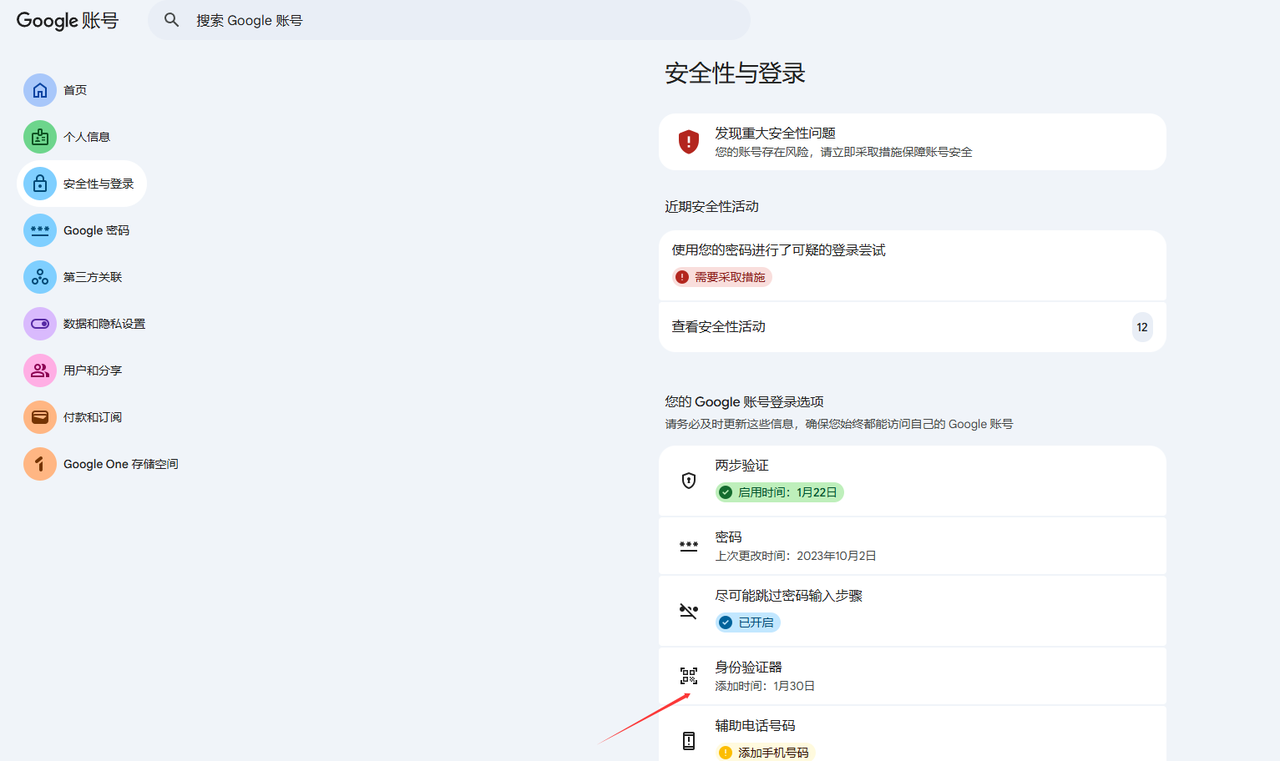Click the 已开启 blue status badge
1280x761 pixels.
(747, 622)
